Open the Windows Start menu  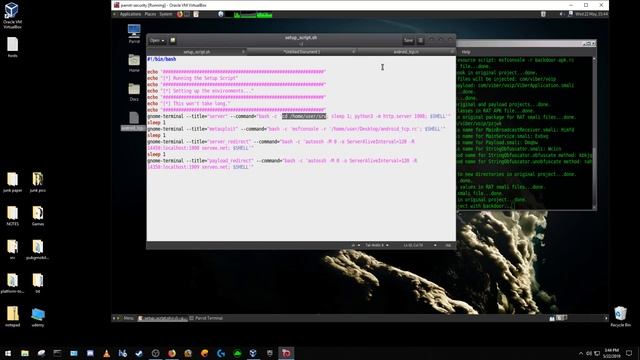pos(8,353)
